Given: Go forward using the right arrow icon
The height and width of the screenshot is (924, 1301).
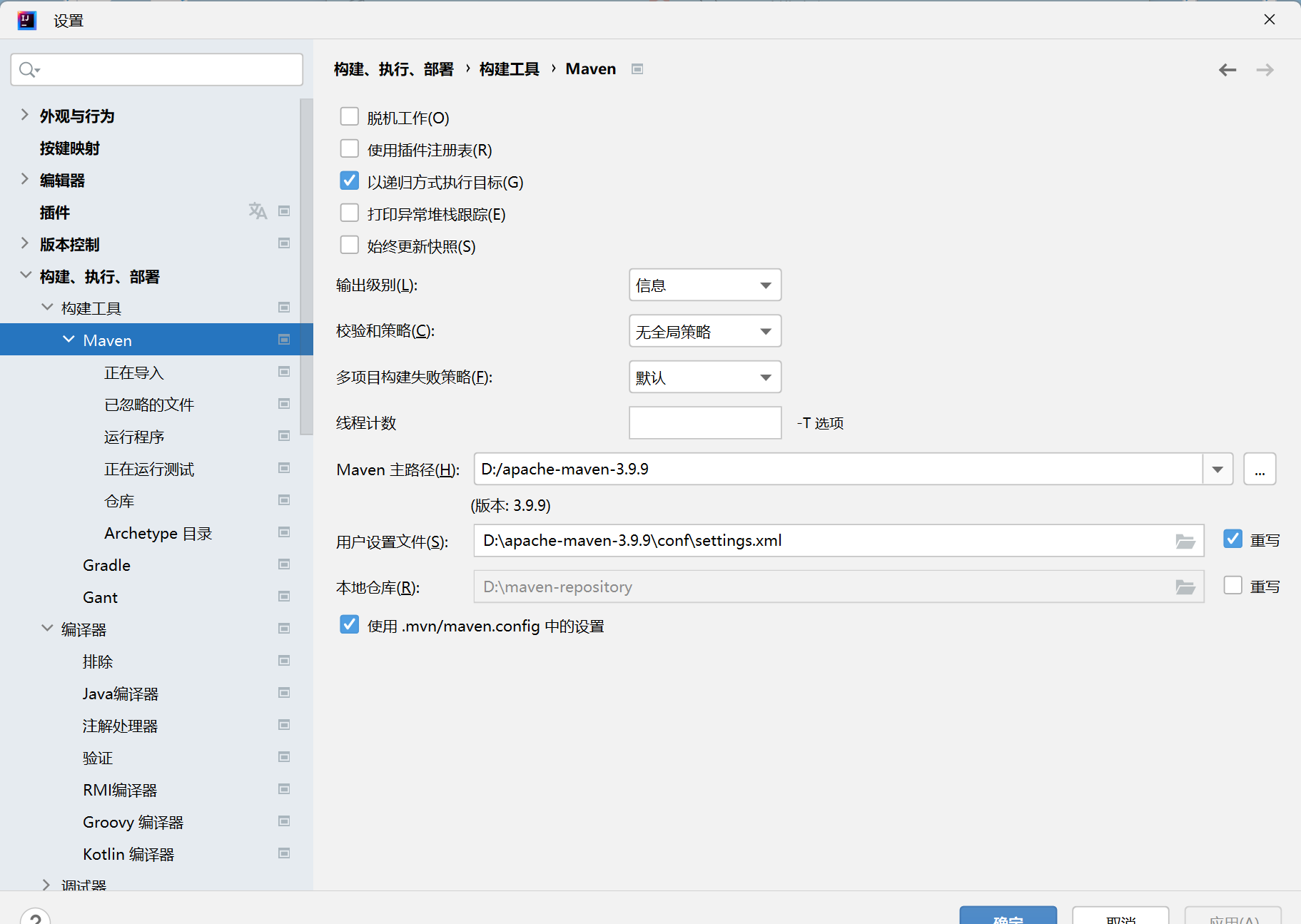Looking at the screenshot, I should pos(1265,70).
